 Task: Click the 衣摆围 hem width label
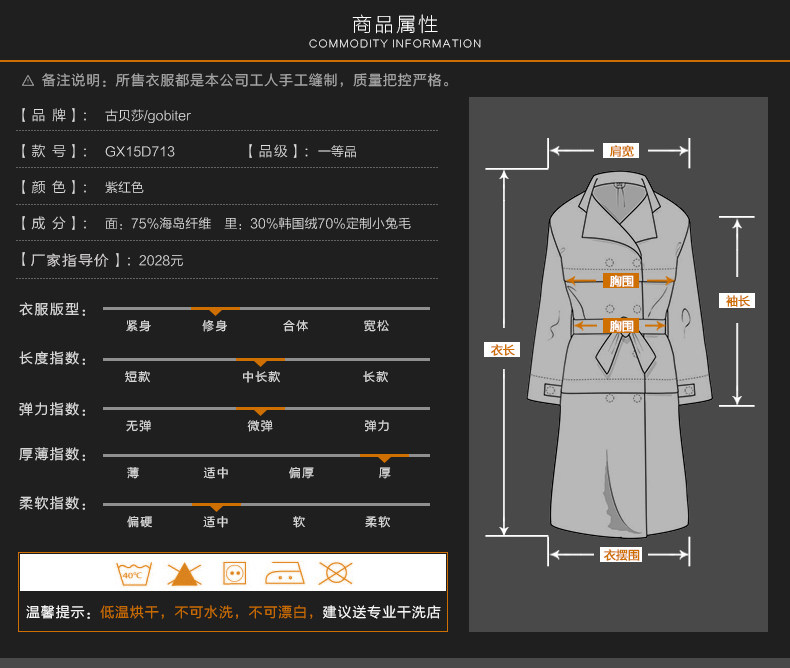[x=621, y=555]
